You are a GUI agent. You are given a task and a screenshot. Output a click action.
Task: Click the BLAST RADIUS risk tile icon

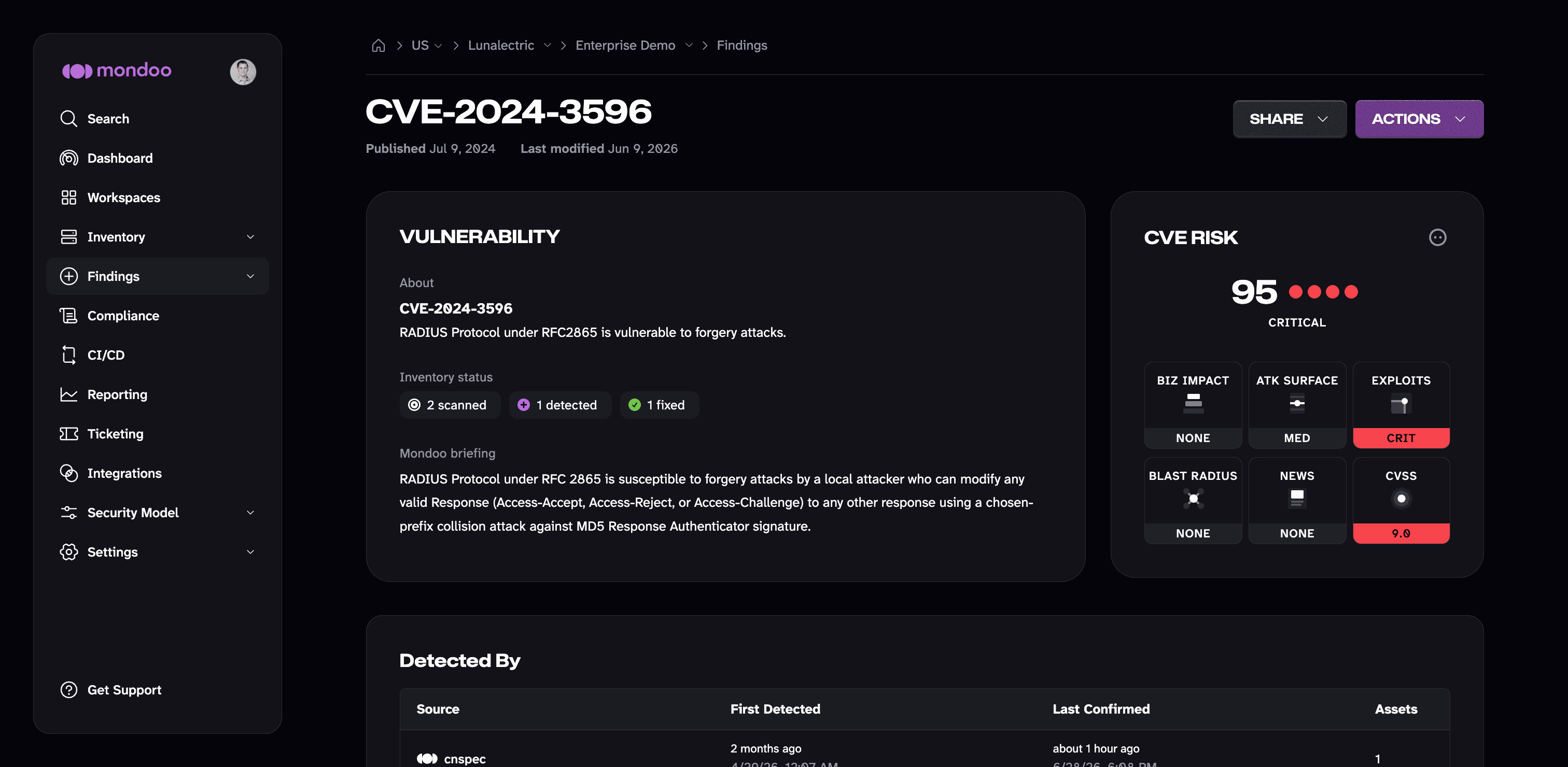click(1193, 499)
